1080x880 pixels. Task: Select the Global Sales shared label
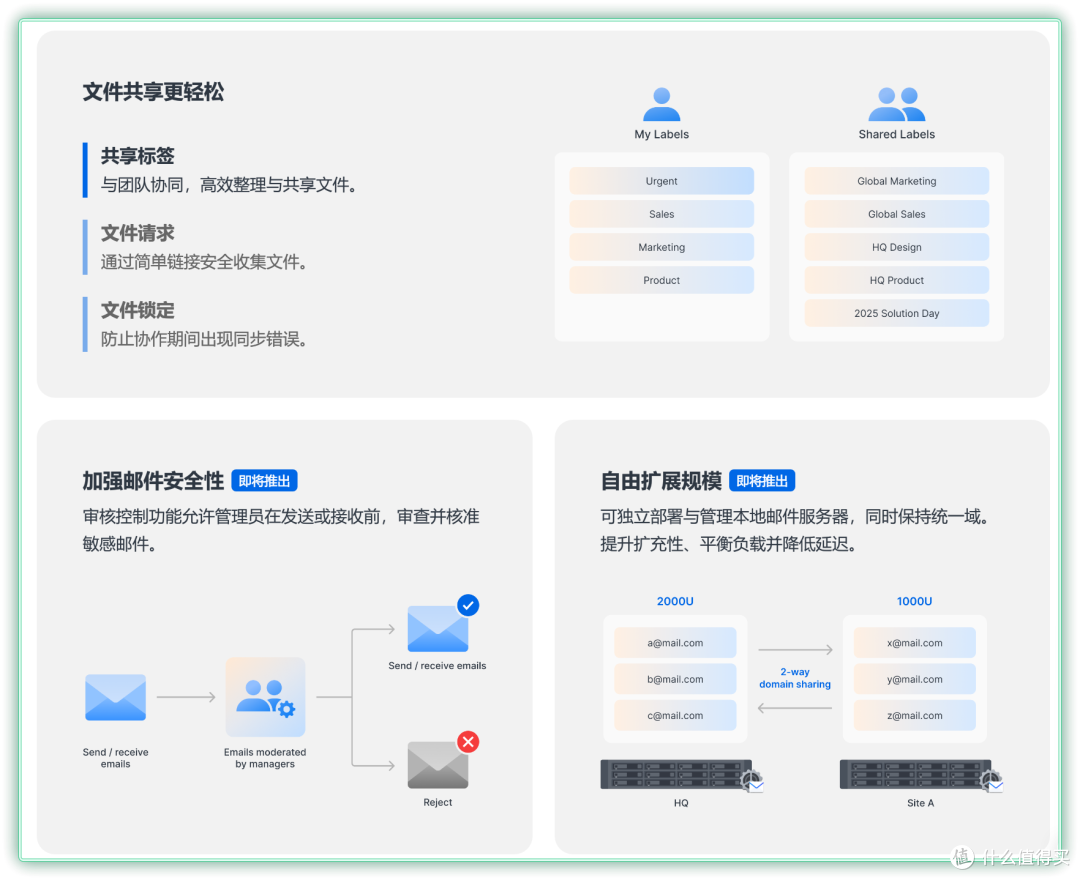(x=897, y=214)
